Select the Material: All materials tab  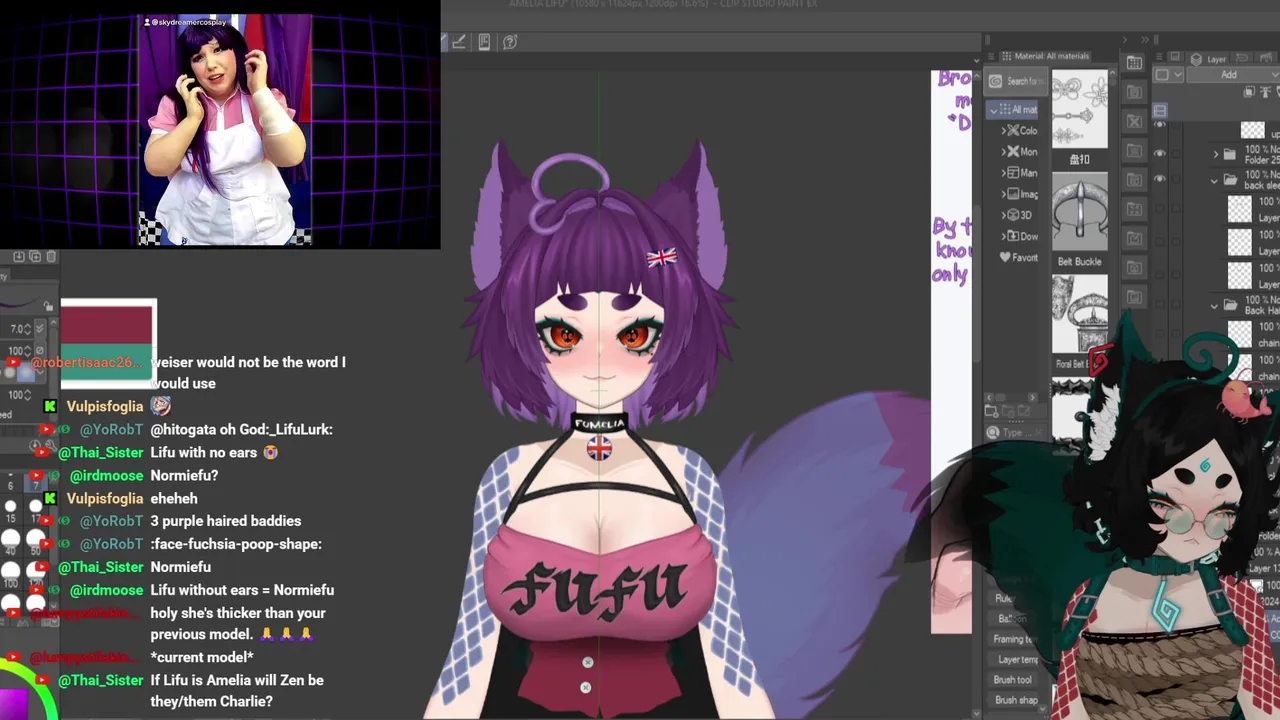1045,56
